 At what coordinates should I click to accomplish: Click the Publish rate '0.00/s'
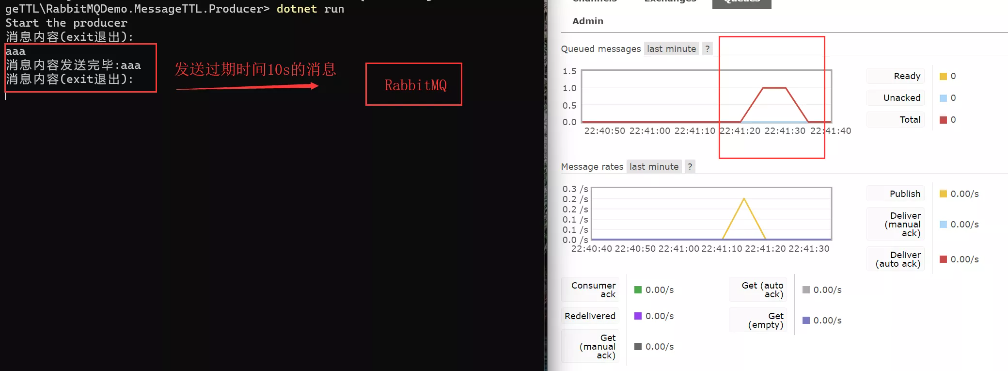click(964, 194)
